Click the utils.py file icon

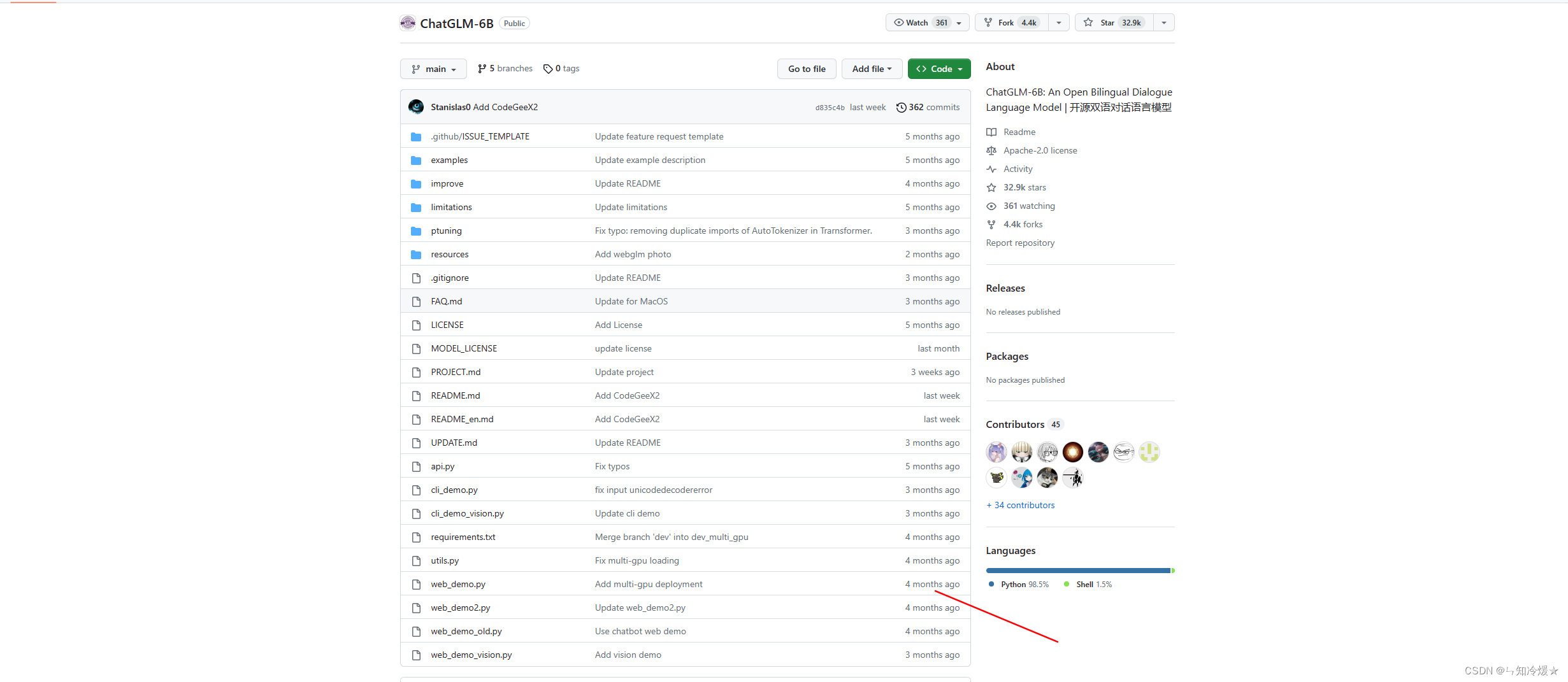click(x=416, y=561)
